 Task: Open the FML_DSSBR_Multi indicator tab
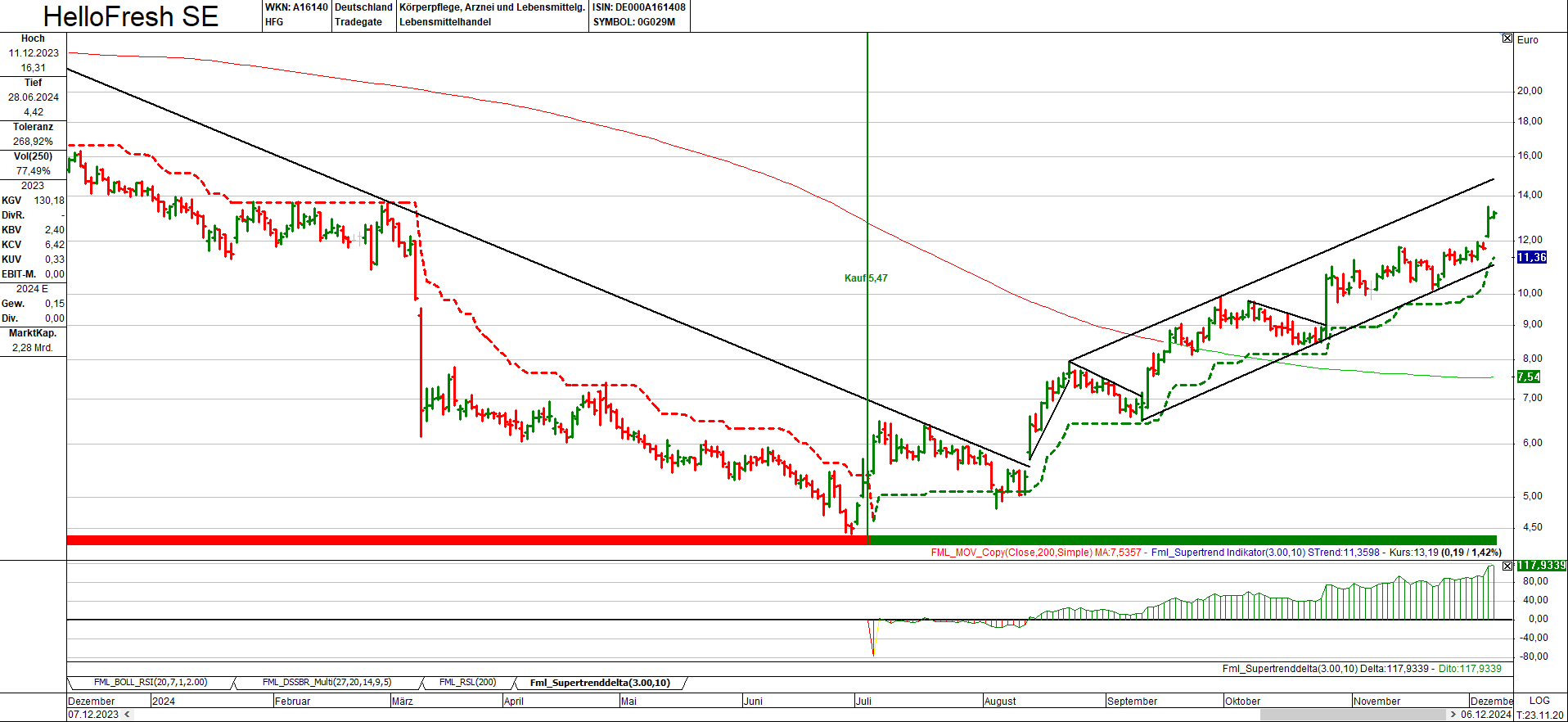click(x=327, y=683)
